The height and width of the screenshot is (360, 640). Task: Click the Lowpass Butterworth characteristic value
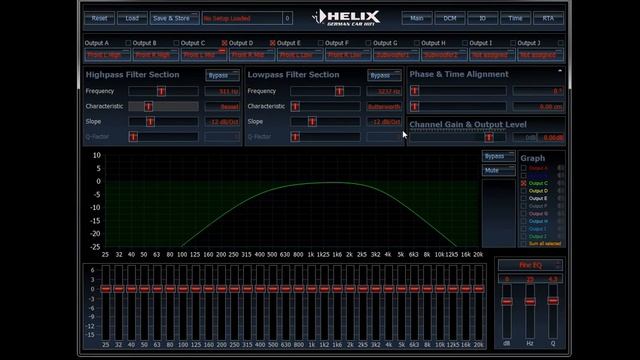384,107
